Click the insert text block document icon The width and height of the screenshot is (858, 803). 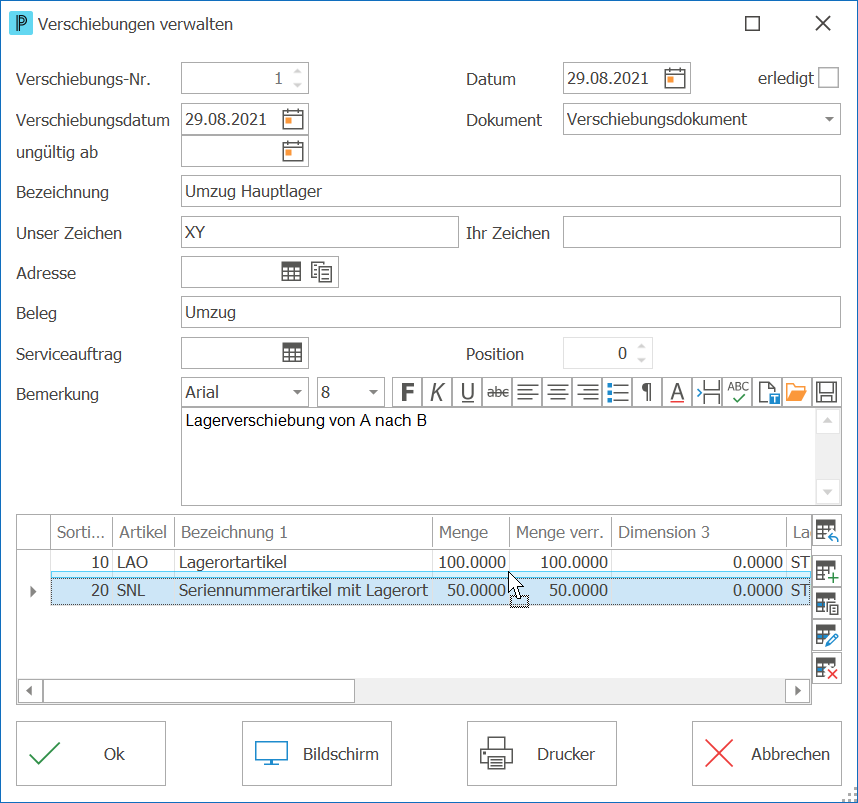coord(768,392)
